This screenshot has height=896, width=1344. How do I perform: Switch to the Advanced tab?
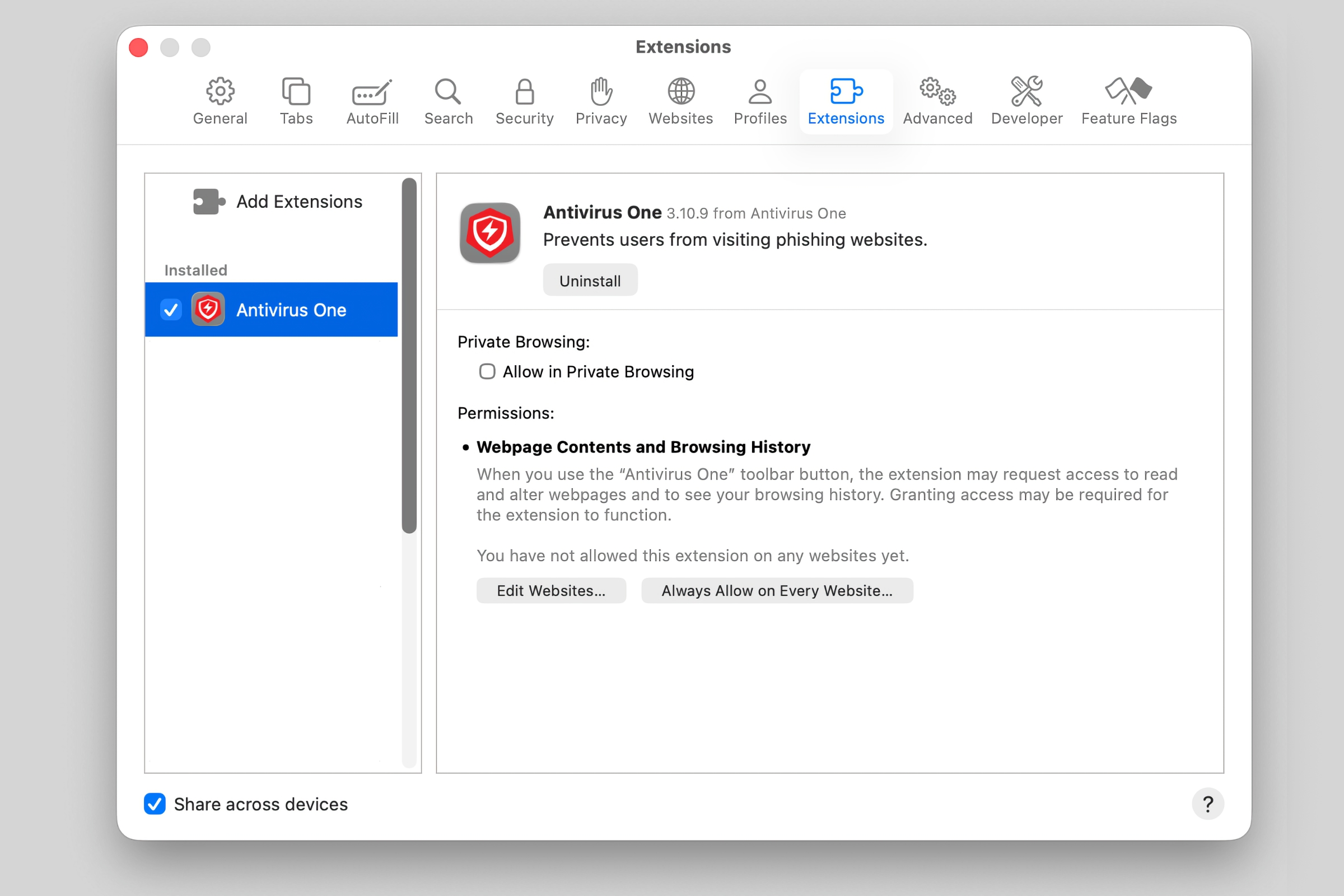tap(937, 102)
